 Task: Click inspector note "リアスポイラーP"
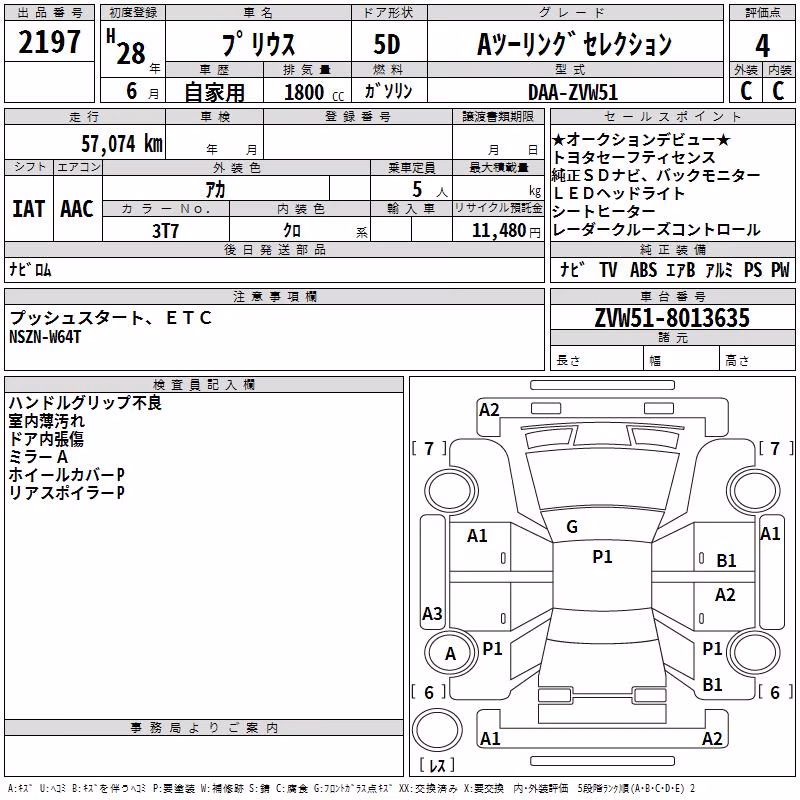(66, 492)
